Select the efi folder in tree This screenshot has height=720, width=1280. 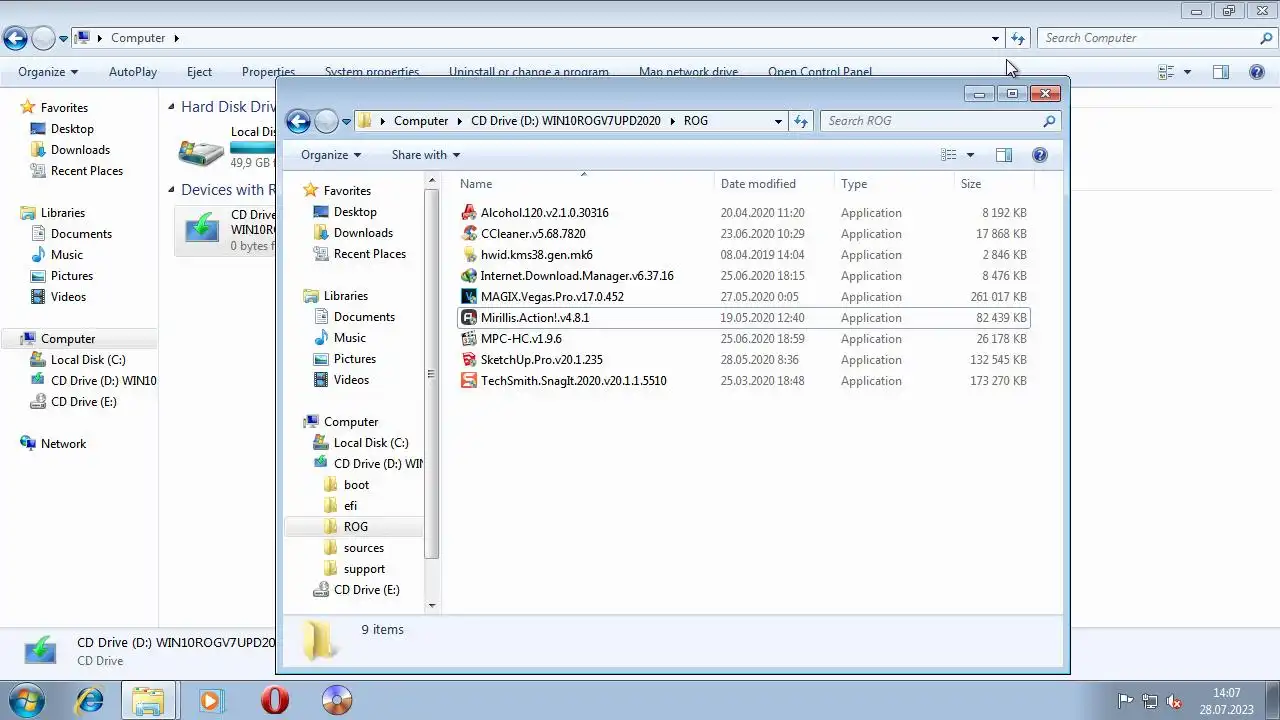(x=350, y=506)
